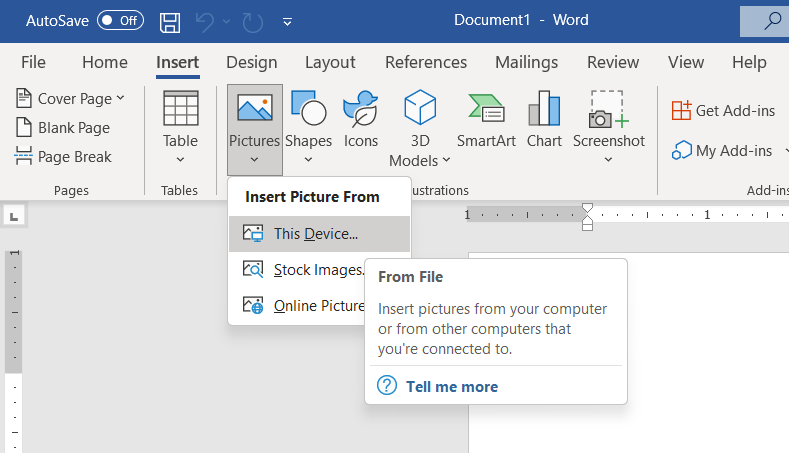789x453 pixels.
Task: Click the Icons duck button
Action: [x=361, y=119]
